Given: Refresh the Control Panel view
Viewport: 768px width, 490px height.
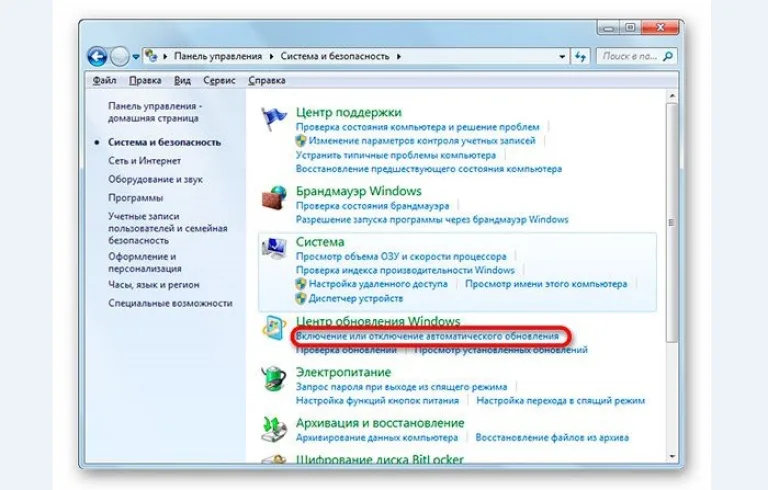Looking at the screenshot, I should click(x=580, y=57).
